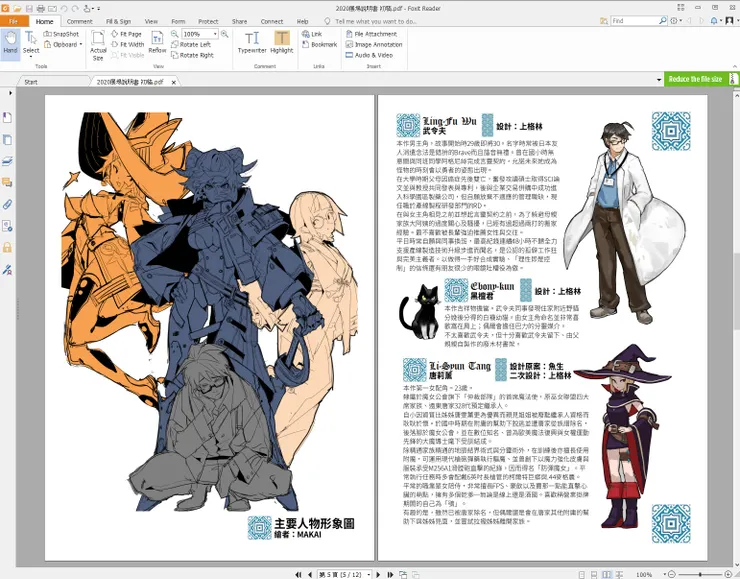
Task: Click Fit Width view option
Action: coord(127,44)
